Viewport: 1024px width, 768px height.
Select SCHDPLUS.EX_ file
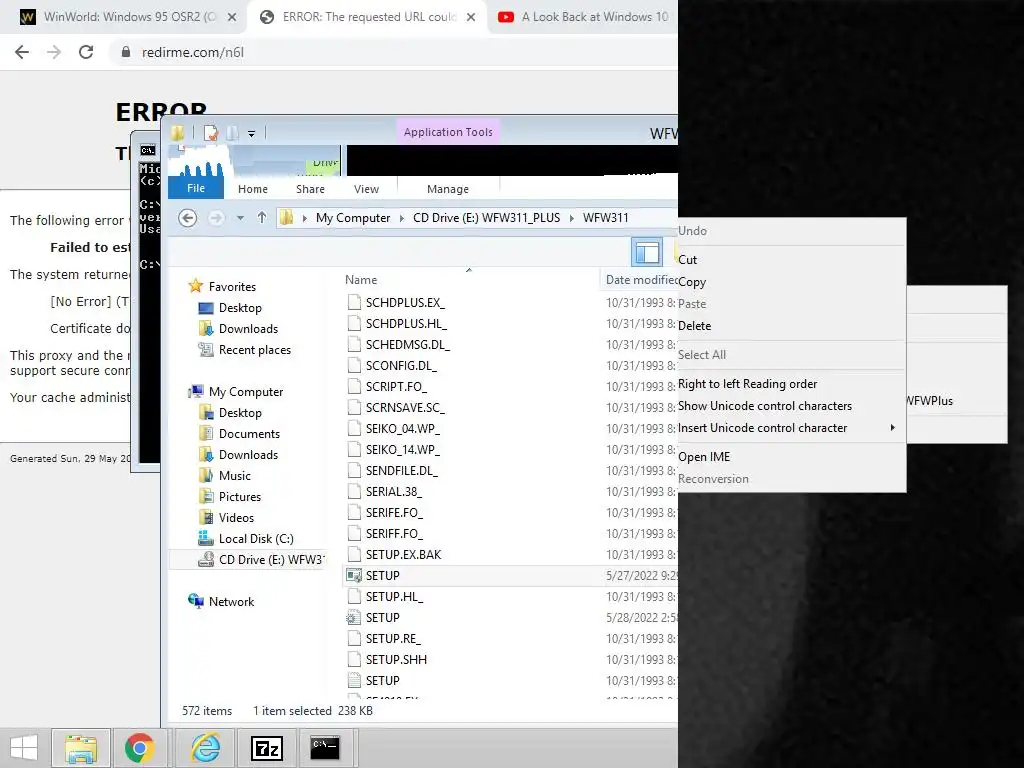tap(405, 302)
